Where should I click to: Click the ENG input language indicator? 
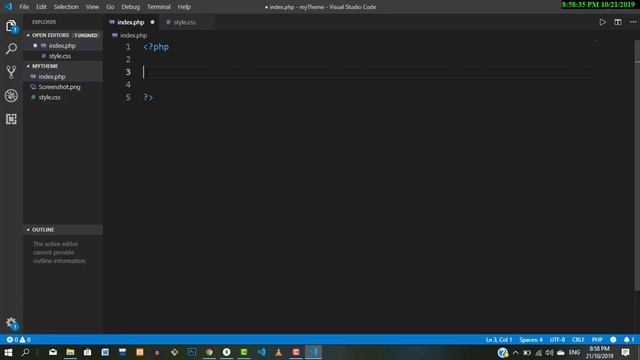click(574, 352)
